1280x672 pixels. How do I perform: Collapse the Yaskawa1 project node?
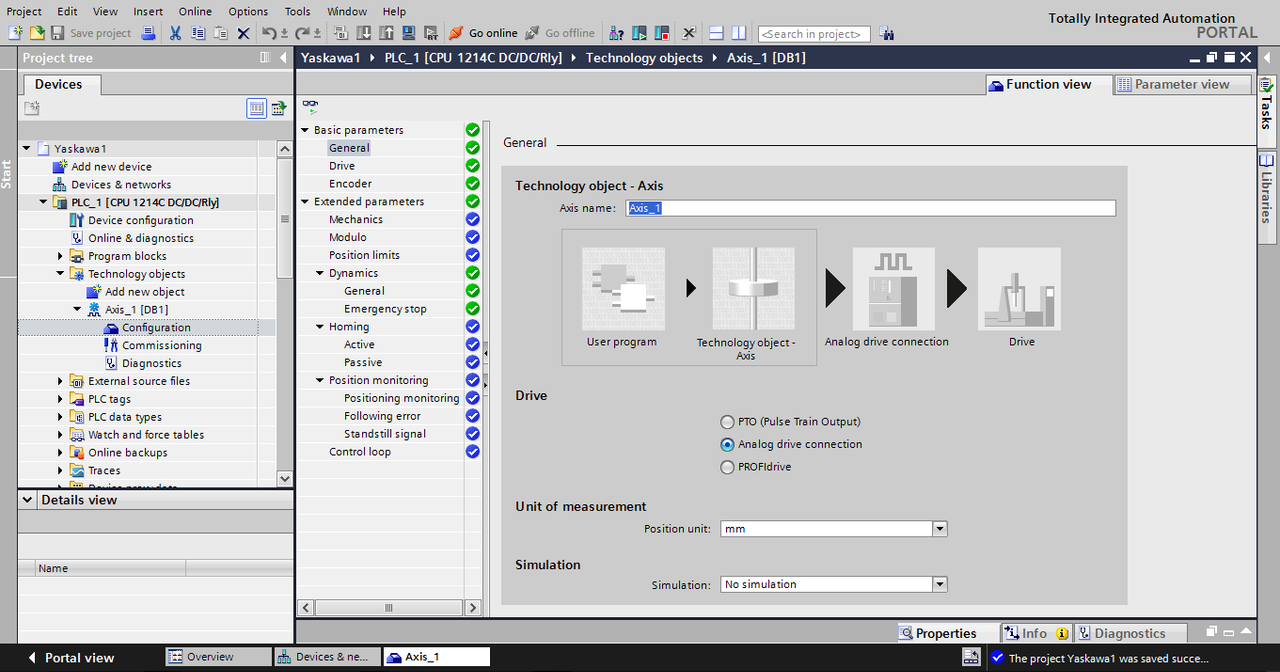click(27, 148)
